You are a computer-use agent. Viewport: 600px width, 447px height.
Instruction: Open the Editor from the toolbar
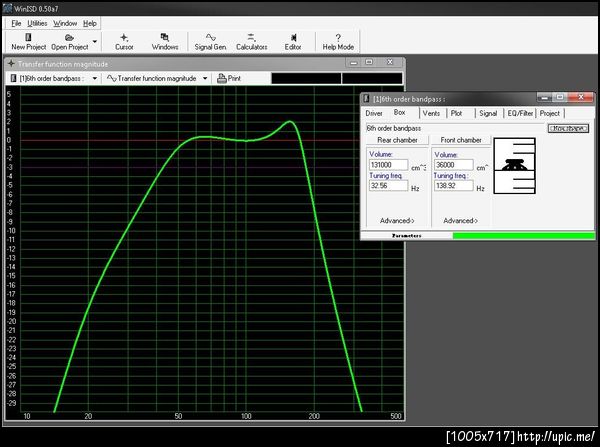(x=292, y=37)
